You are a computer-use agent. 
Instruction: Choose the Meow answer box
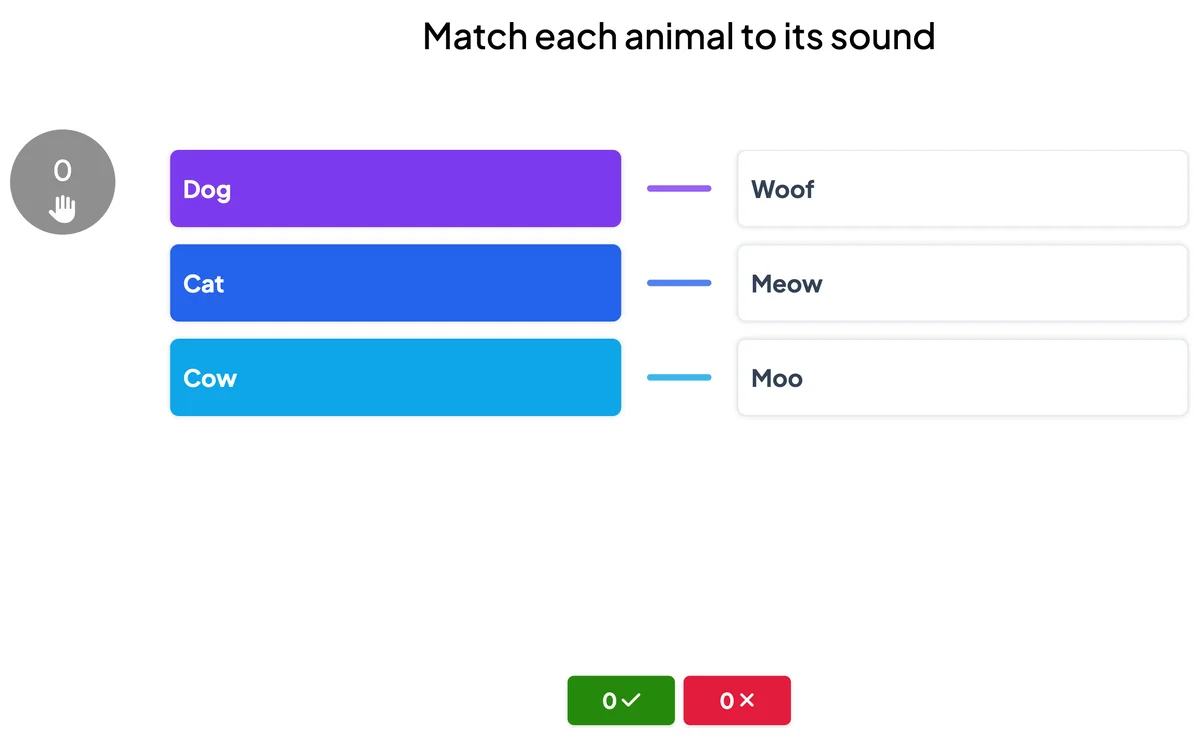(962, 283)
